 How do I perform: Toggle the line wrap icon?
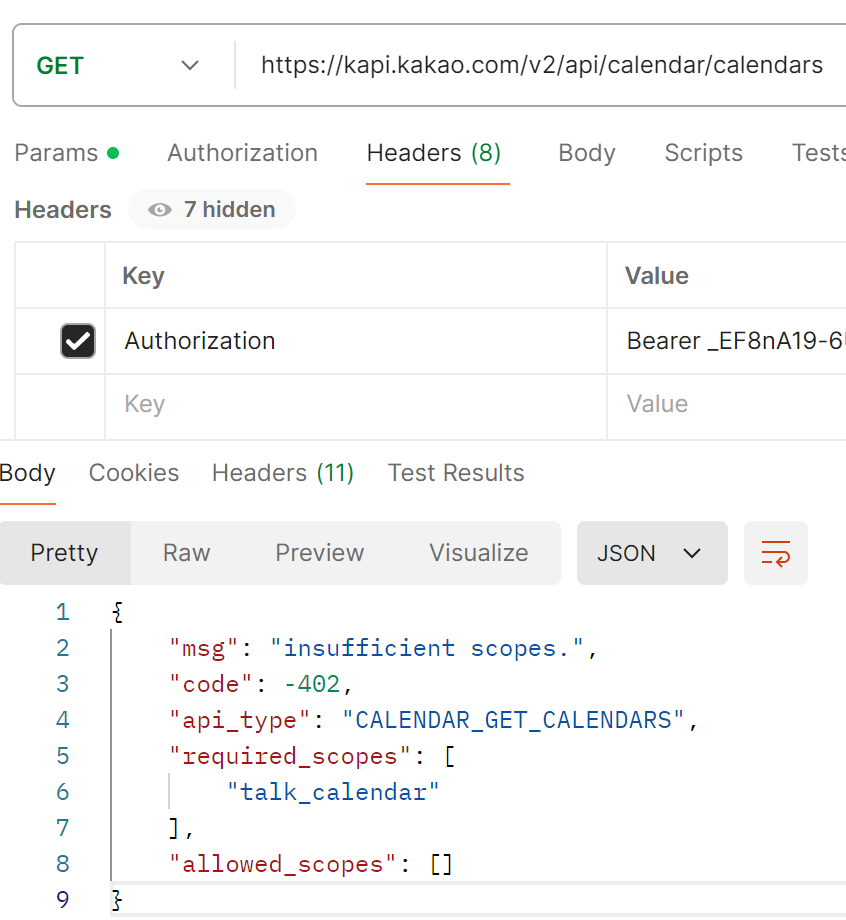776,553
